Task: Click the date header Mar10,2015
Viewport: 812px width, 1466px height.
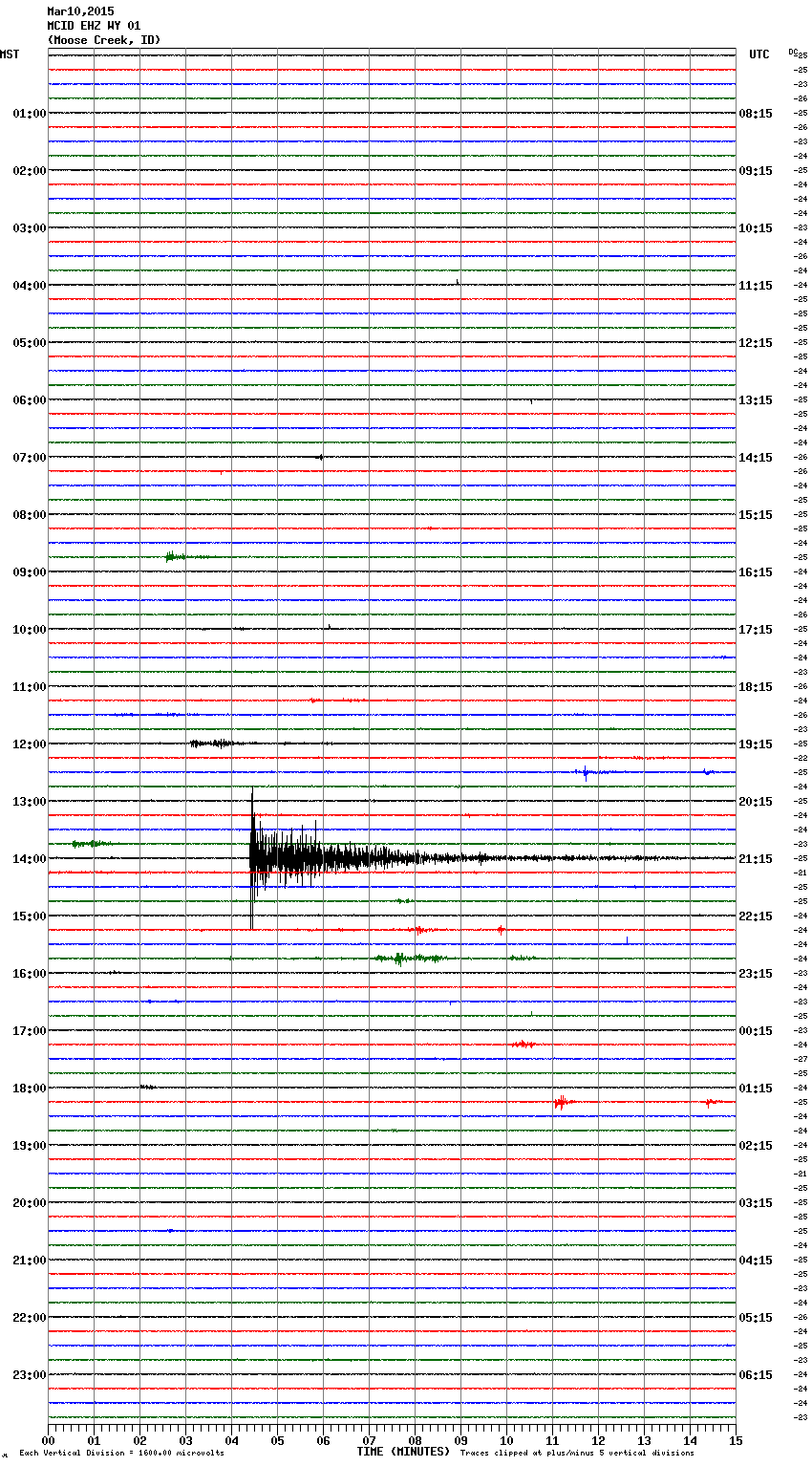Action: pos(80,11)
